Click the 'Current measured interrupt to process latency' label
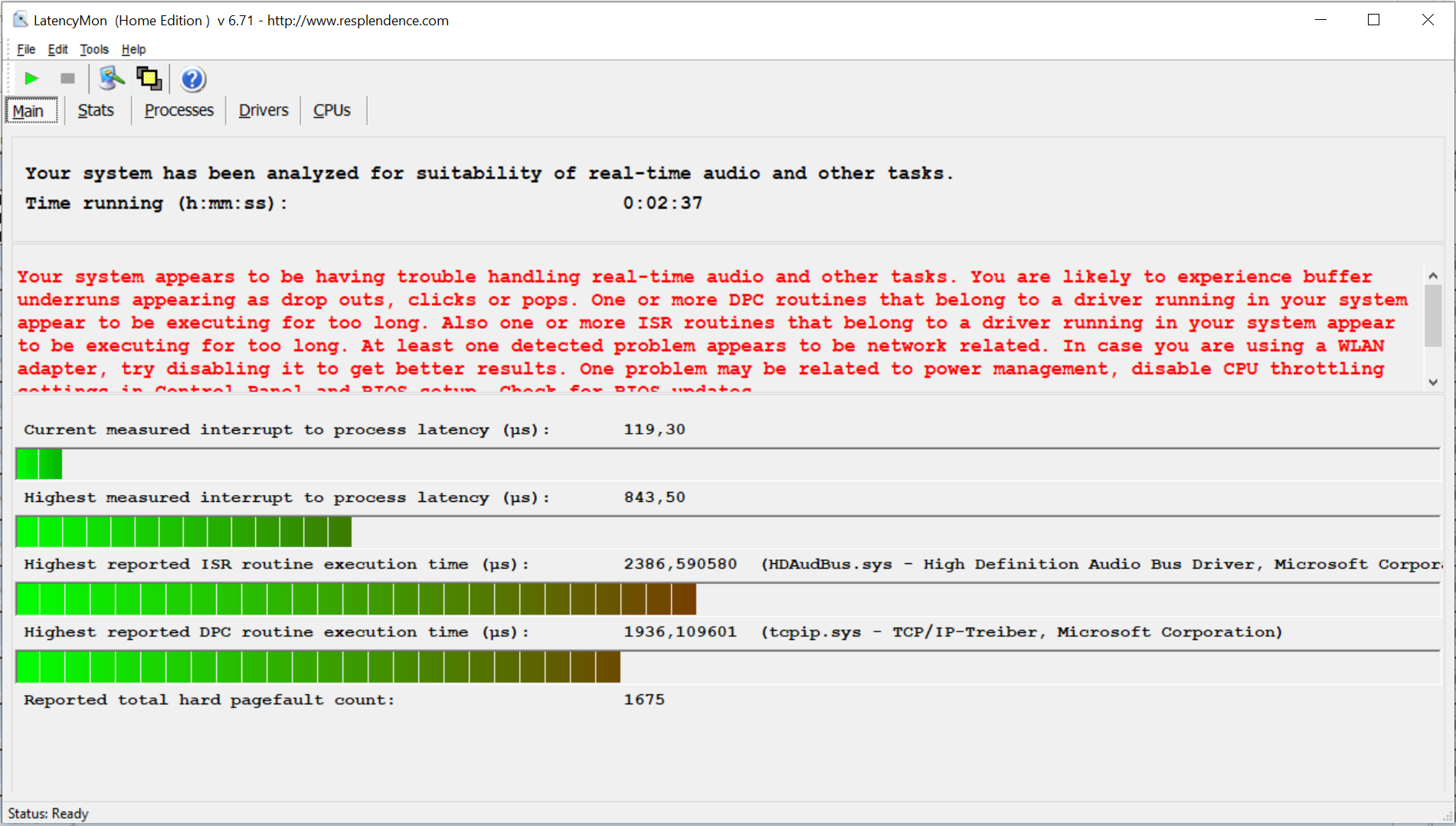1456x826 pixels. coord(287,430)
